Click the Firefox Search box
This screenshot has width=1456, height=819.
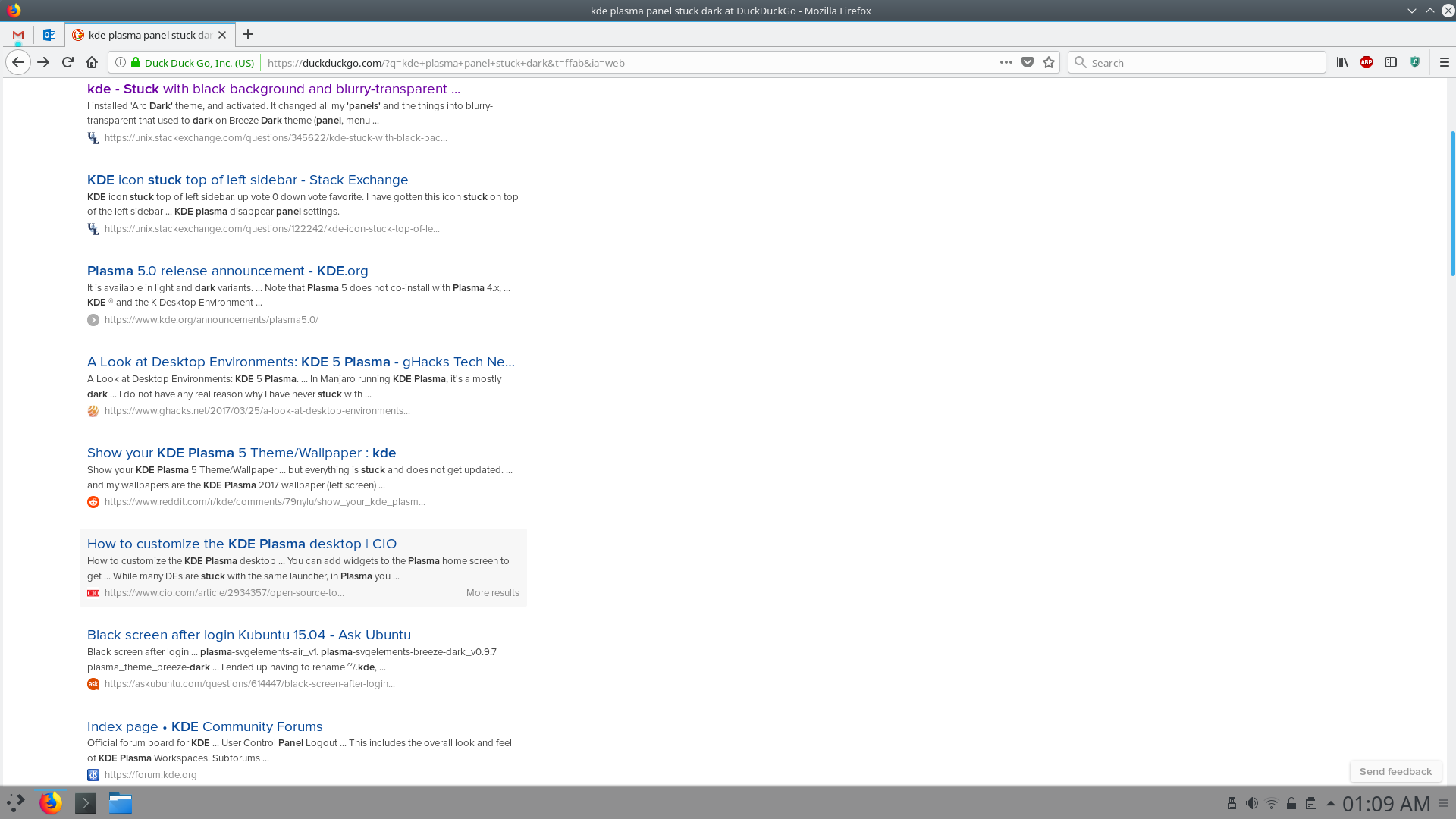click(x=1197, y=62)
